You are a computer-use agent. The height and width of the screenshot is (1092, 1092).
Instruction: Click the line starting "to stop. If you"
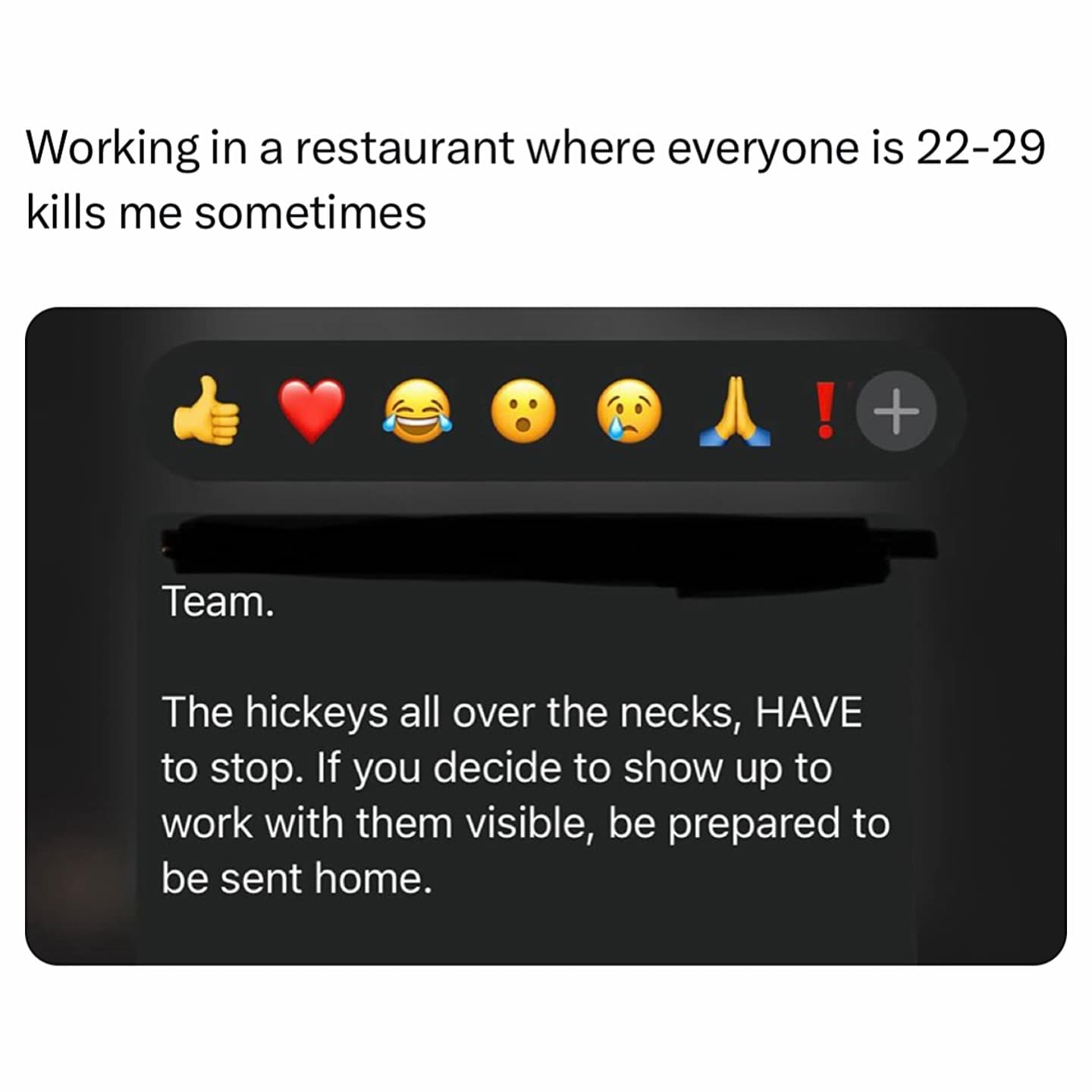tap(497, 769)
